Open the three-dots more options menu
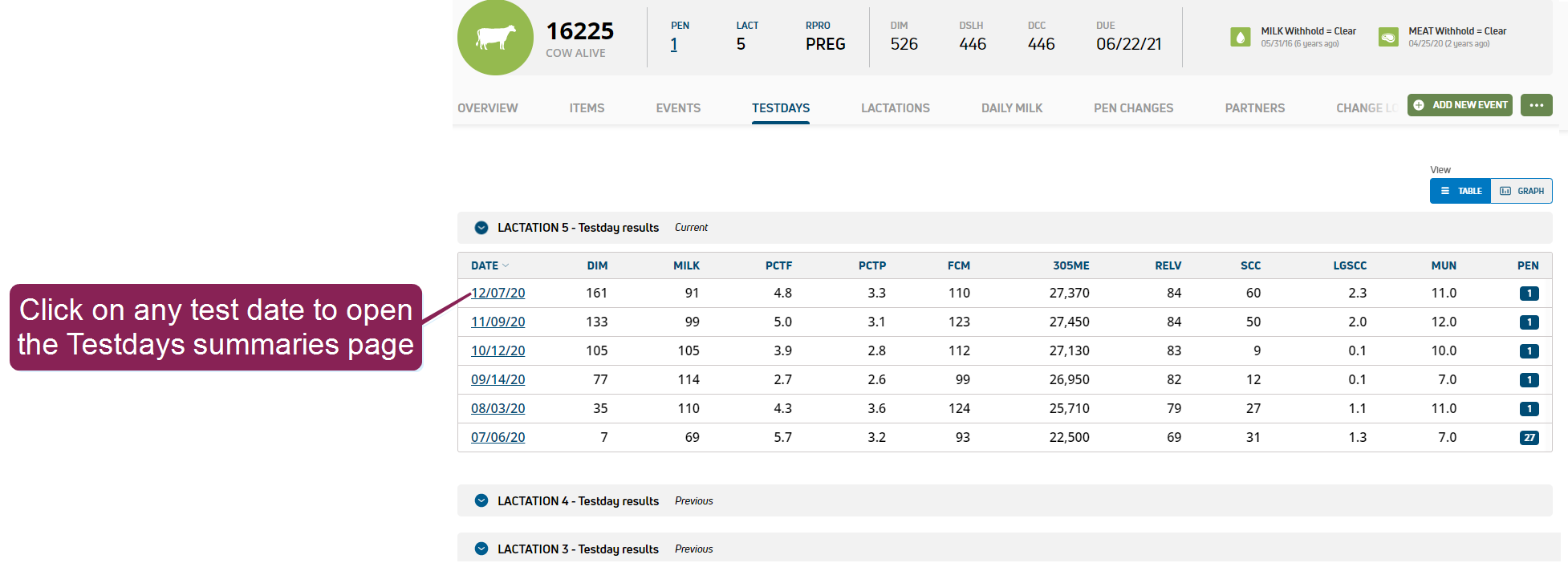This screenshot has width=1568, height=563. [1536, 105]
